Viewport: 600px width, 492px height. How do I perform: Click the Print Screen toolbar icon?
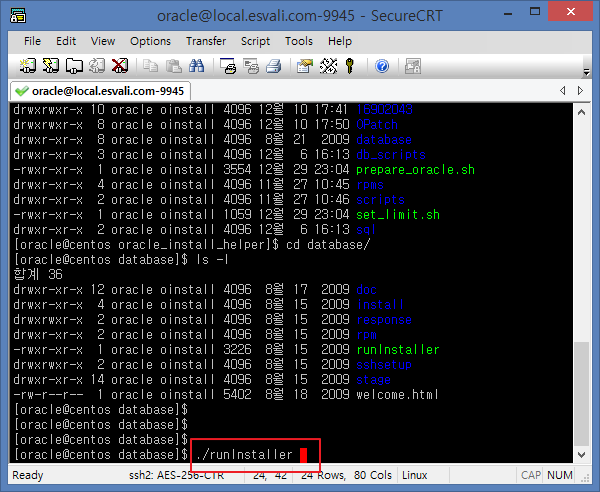[228, 66]
